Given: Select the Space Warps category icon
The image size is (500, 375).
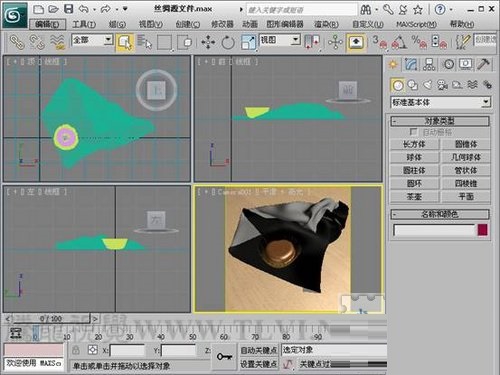Looking at the screenshot, I should [472, 85].
